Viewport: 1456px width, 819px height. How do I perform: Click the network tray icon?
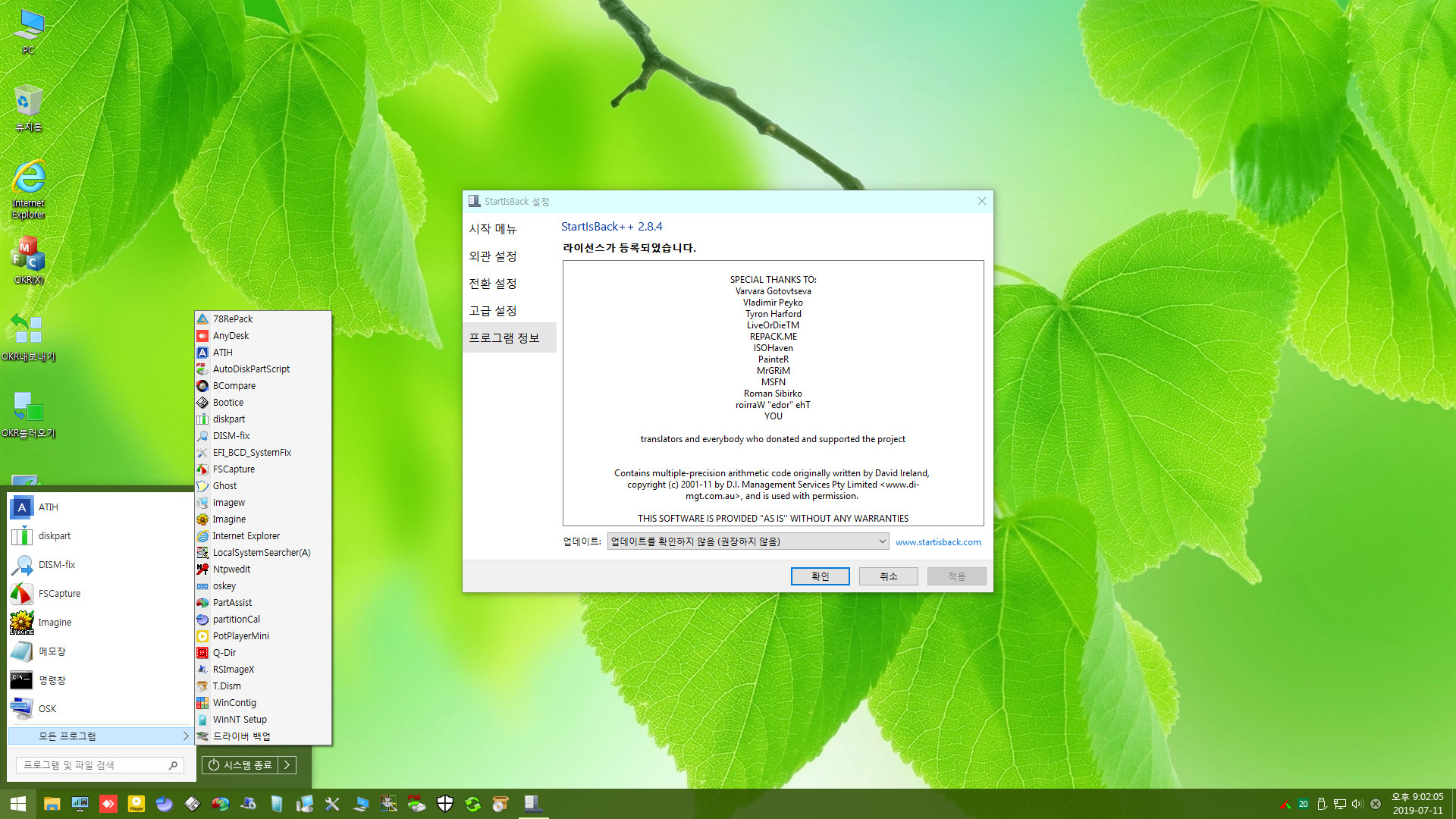(x=1340, y=804)
